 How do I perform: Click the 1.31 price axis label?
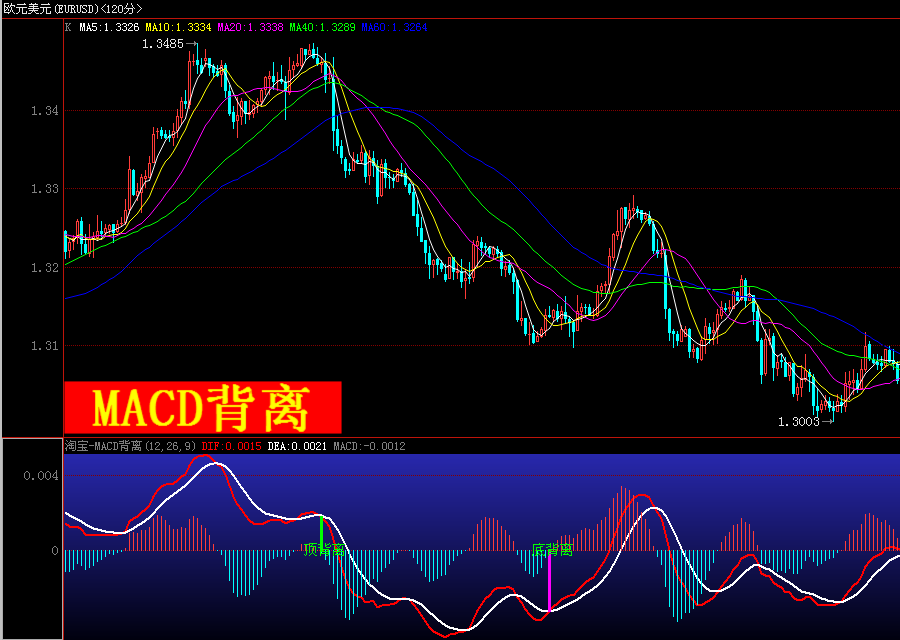click(x=45, y=346)
